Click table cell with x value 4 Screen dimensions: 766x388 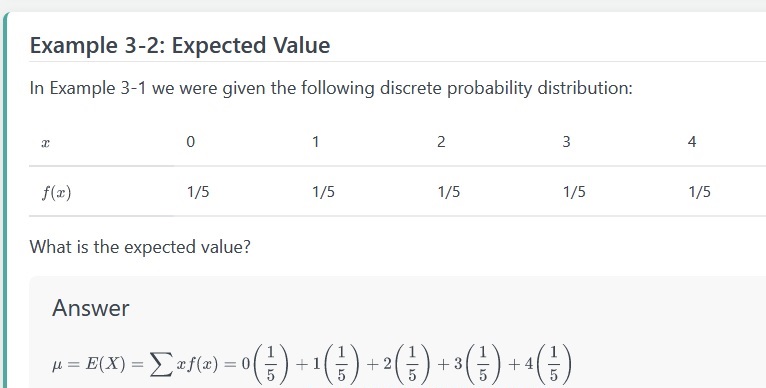(721, 142)
